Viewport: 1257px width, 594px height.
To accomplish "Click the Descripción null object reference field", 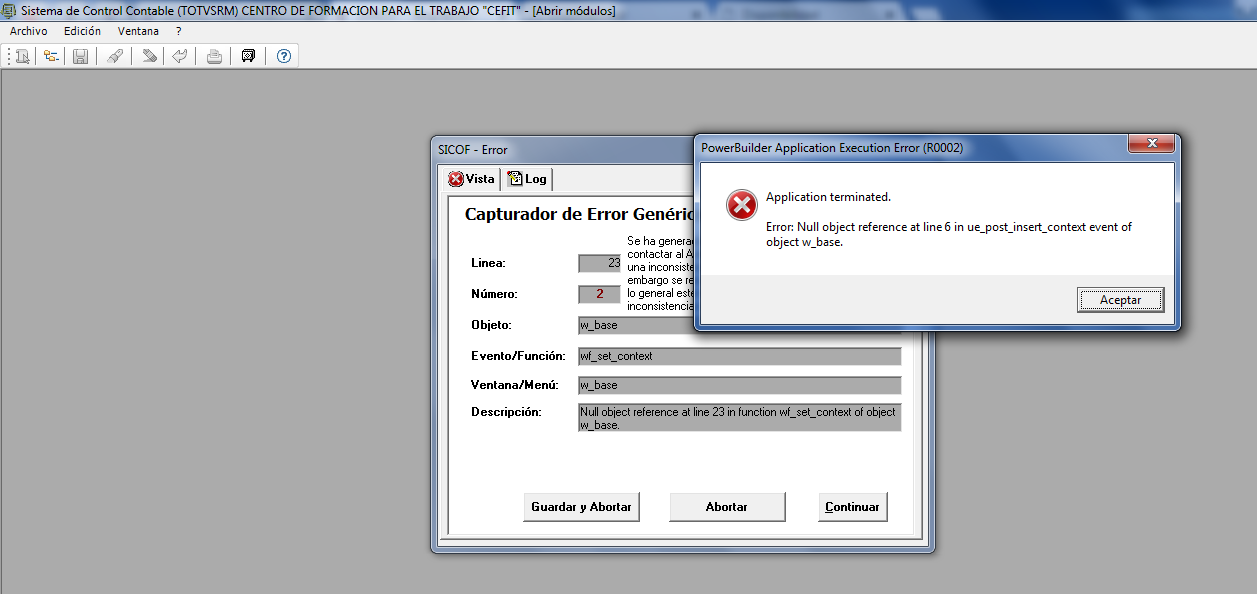I will [x=739, y=418].
